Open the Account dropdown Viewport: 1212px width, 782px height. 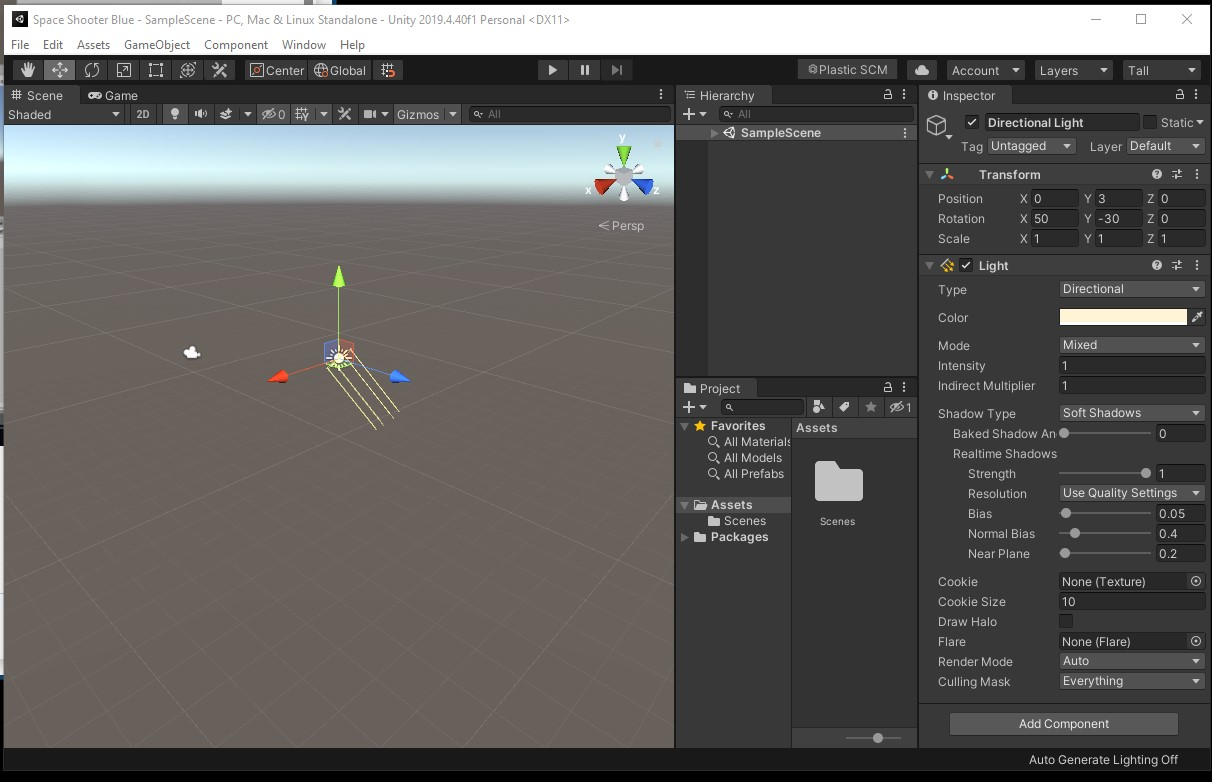coord(985,70)
